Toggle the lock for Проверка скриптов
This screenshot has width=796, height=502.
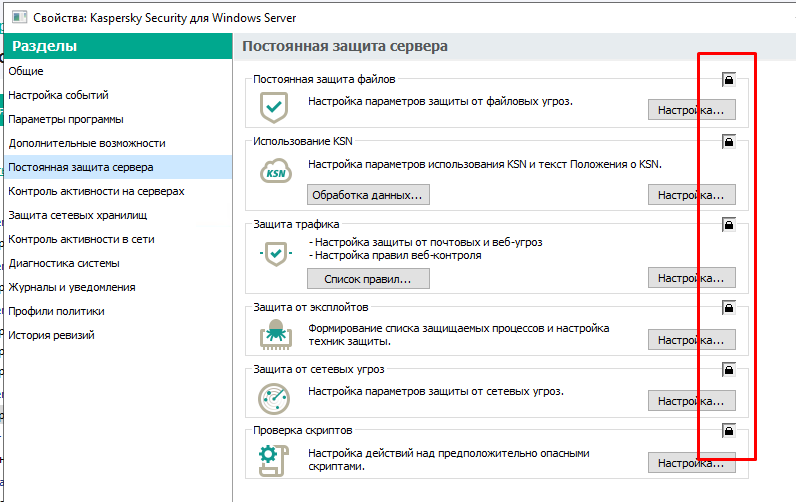pyautogui.click(x=728, y=431)
